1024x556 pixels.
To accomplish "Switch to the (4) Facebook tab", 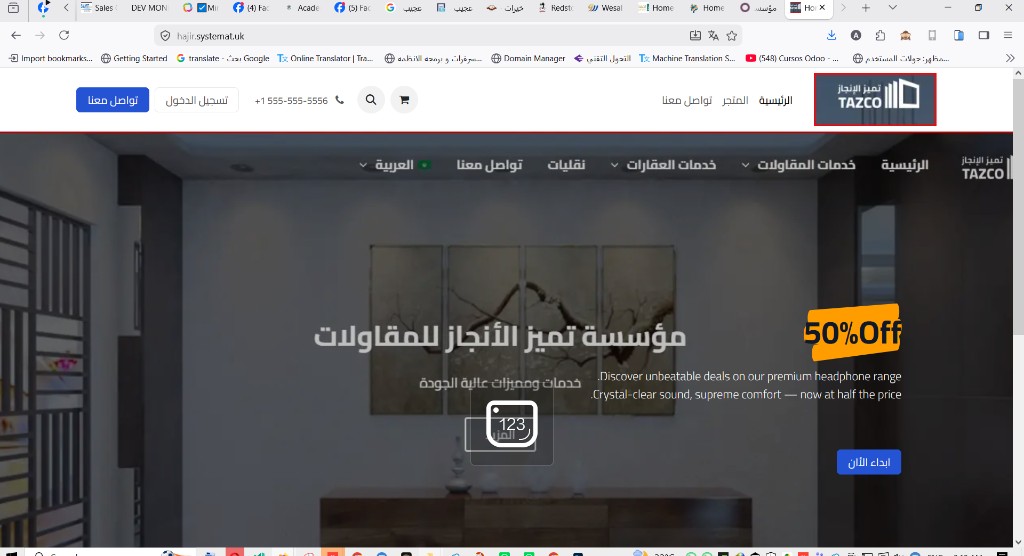I will (251, 8).
